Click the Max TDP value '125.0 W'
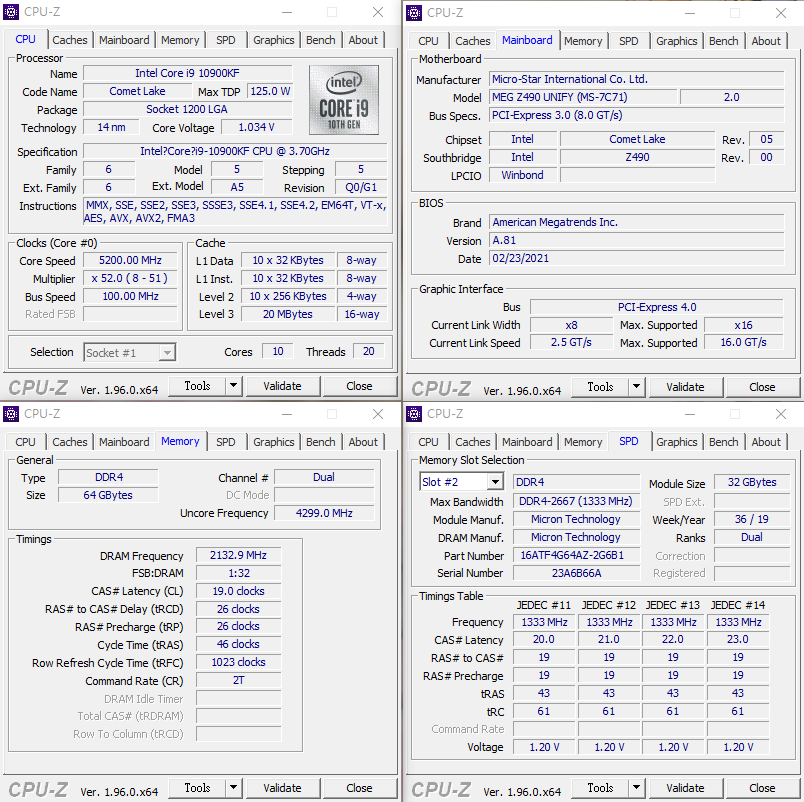Viewport: 804px width, 802px height. [x=270, y=91]
